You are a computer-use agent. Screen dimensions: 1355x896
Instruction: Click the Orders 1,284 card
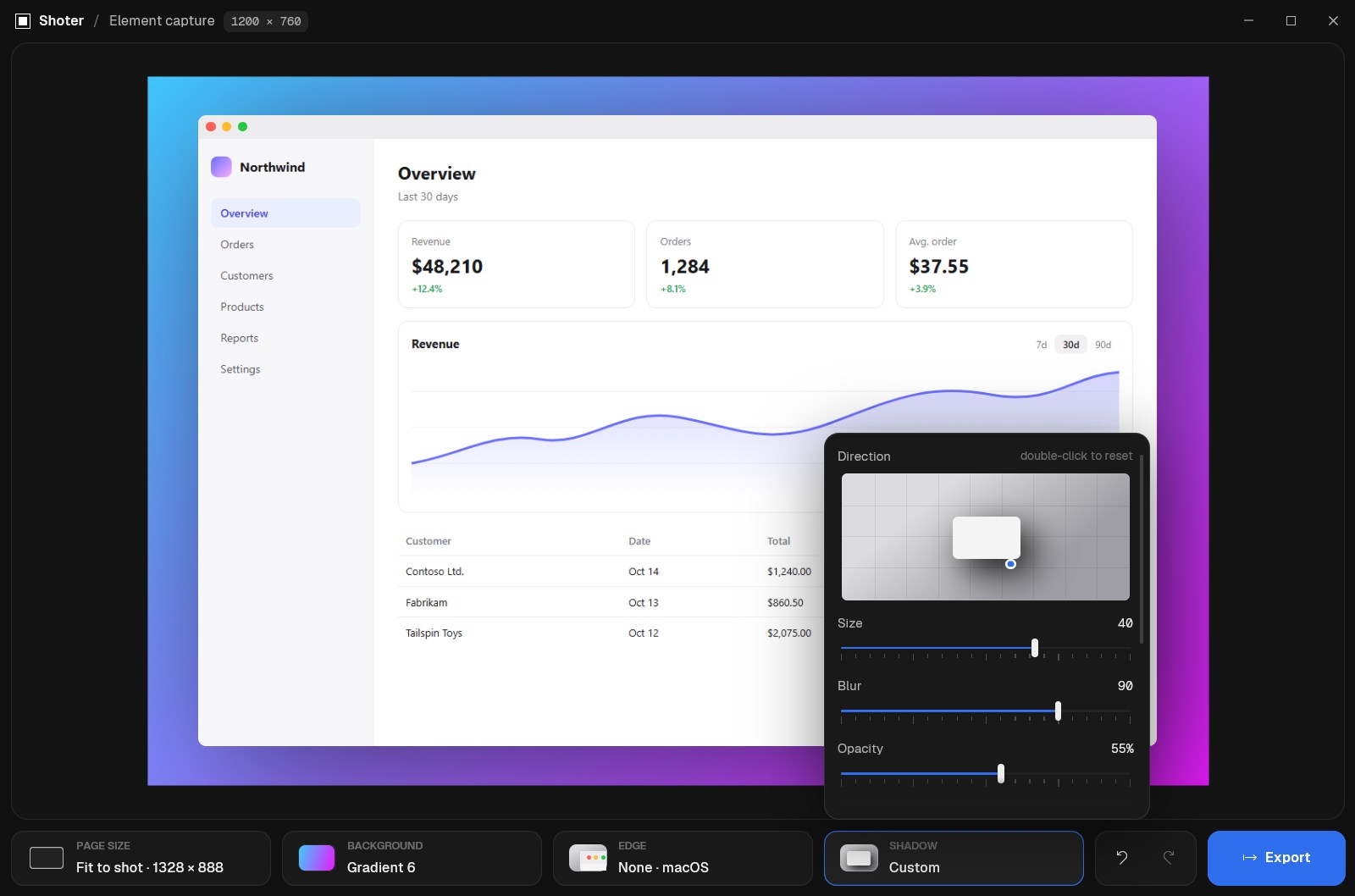[766, 264]
